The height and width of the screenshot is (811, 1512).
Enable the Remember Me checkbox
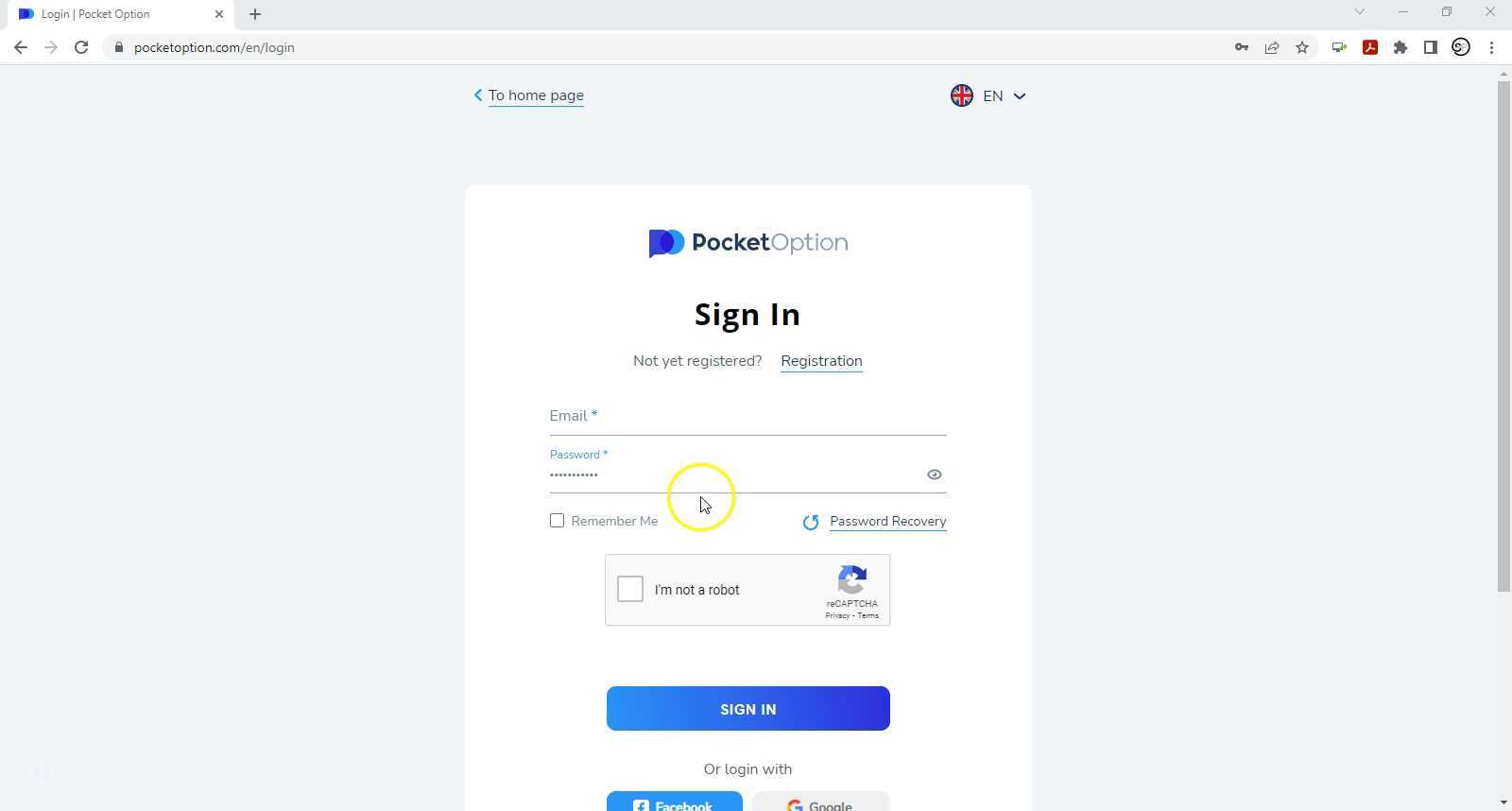click(x=558, y=520)
